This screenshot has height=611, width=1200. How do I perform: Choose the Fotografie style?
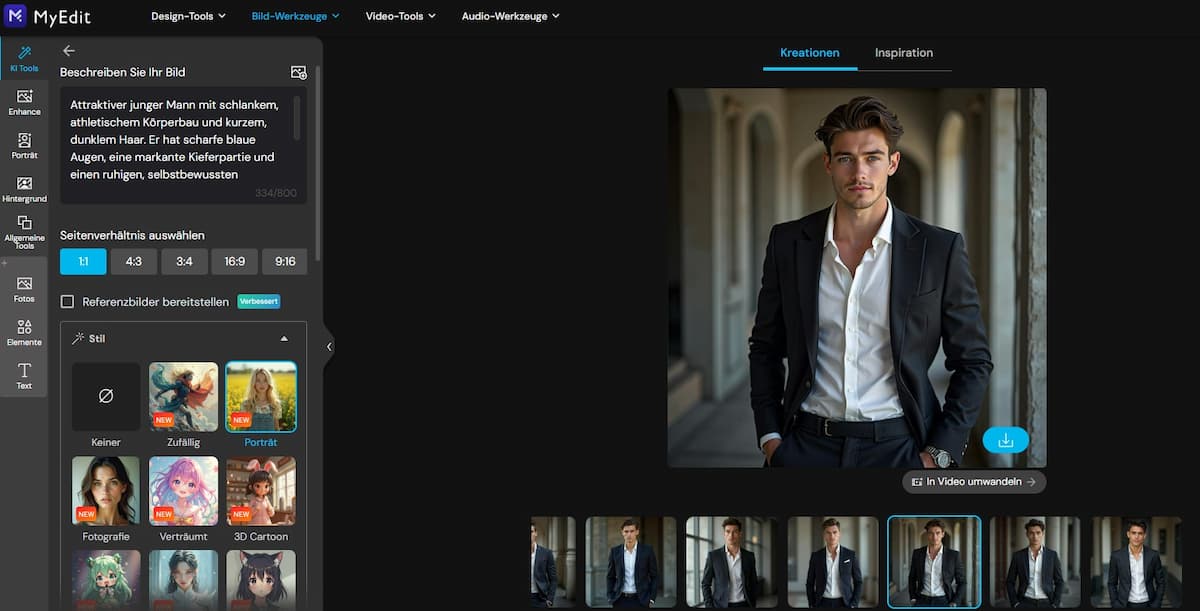click(x=106, y=491)
